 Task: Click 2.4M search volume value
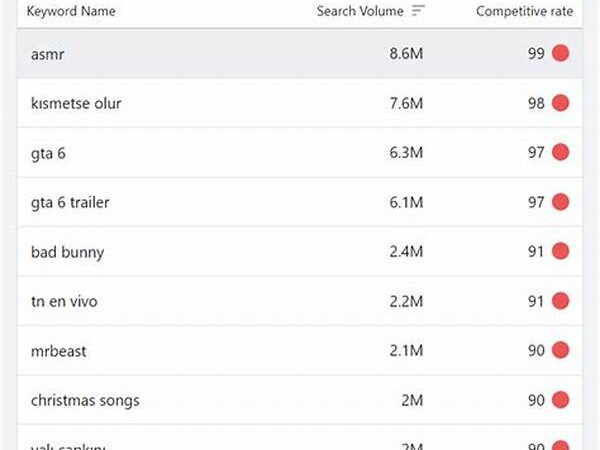pos(406,252)
